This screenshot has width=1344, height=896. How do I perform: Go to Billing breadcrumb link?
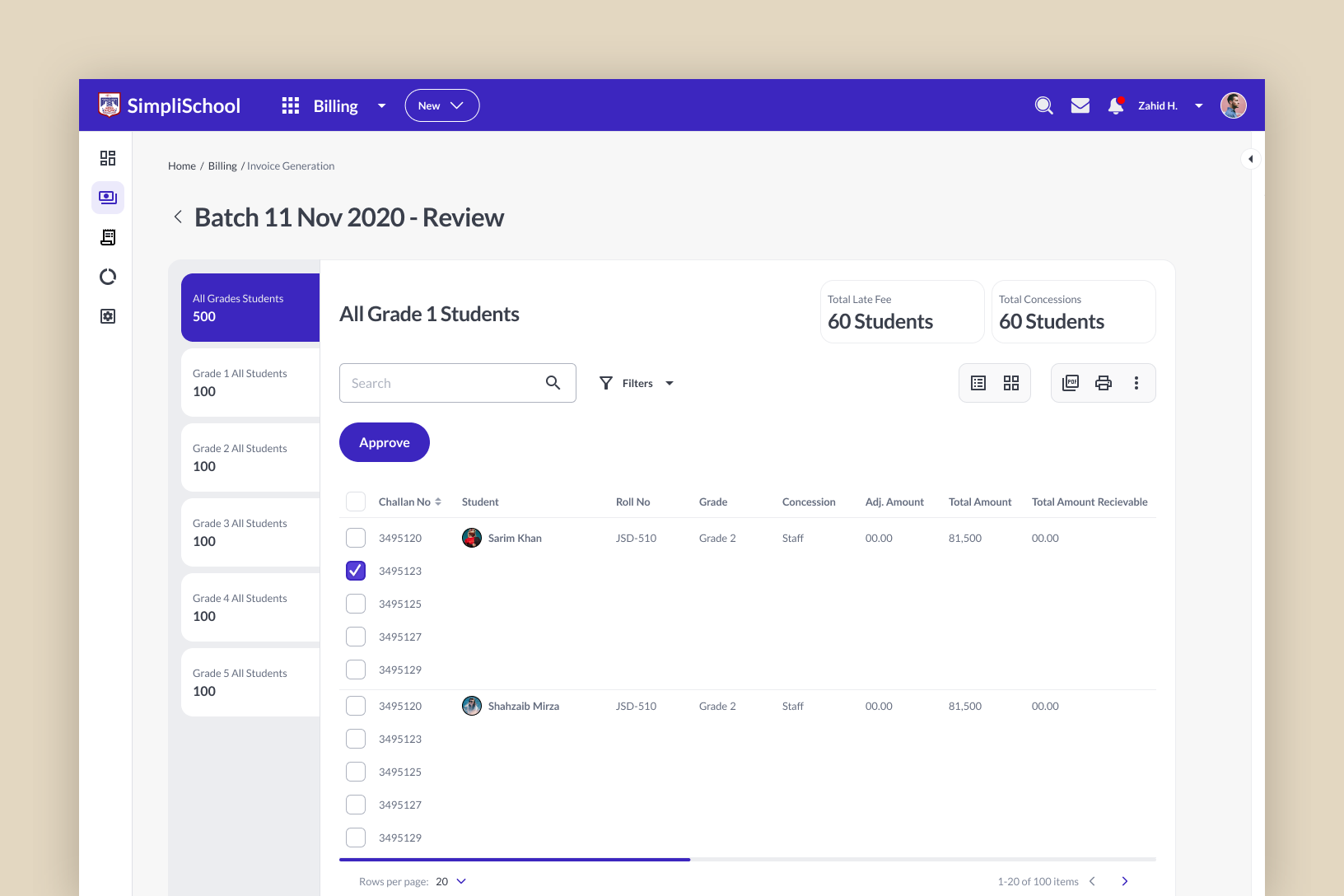(222, 166)
